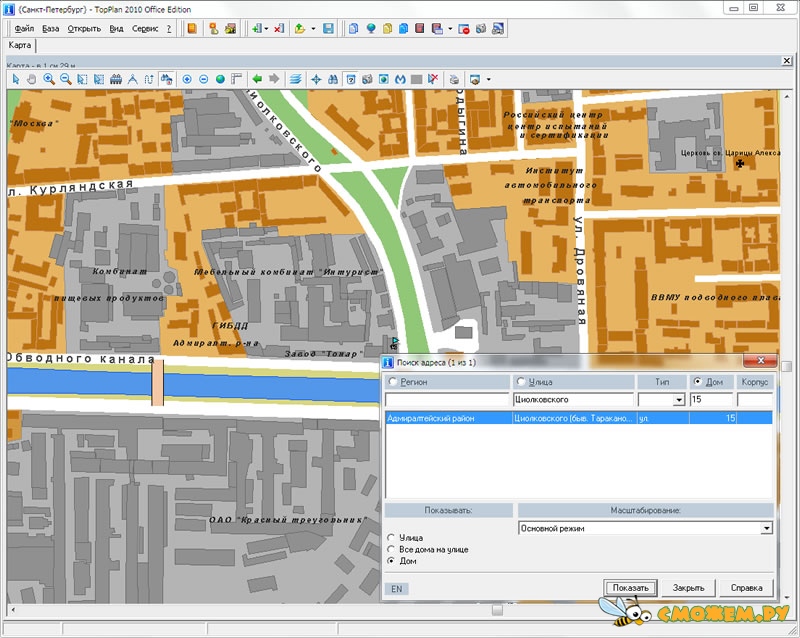Choose the zoom out magnifier tool

click(65, 79)
